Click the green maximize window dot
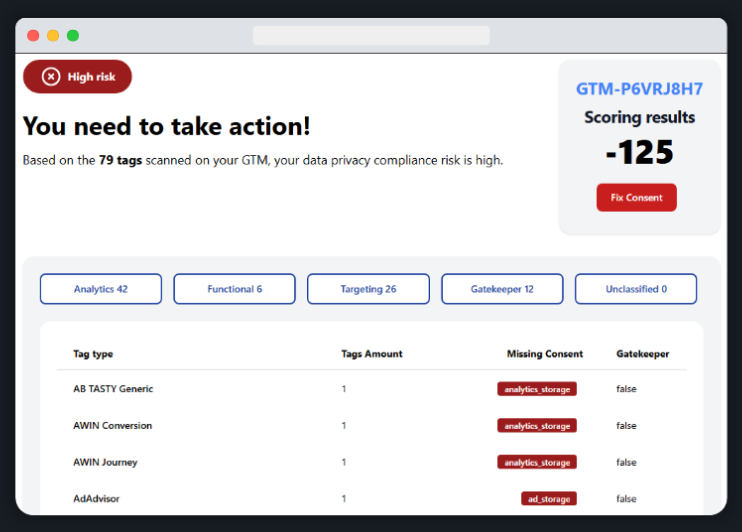This screenshot has width=742, height=532. pos(73,35)
